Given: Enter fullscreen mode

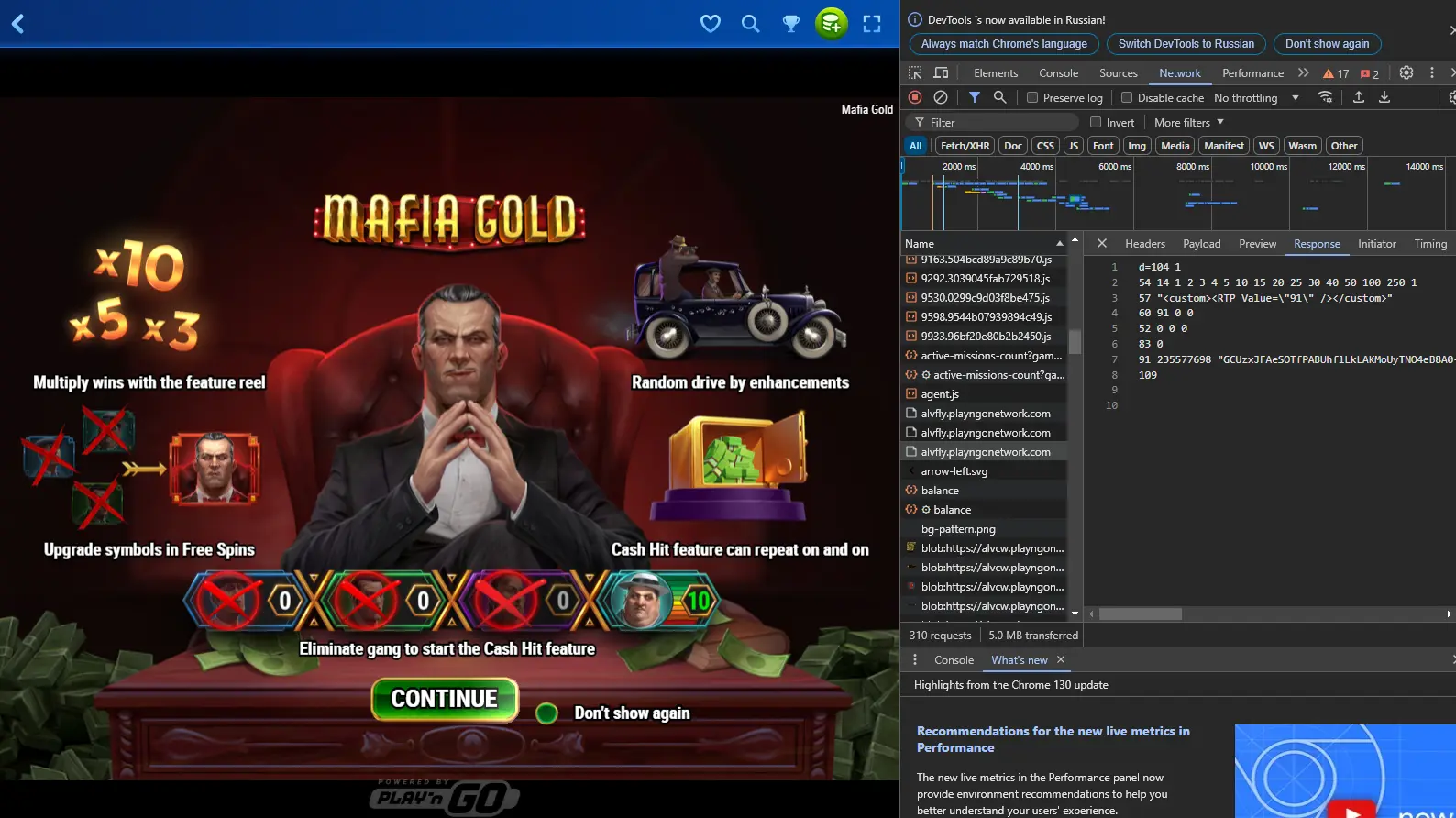Looking at the screenshot, I should point(872,24).
